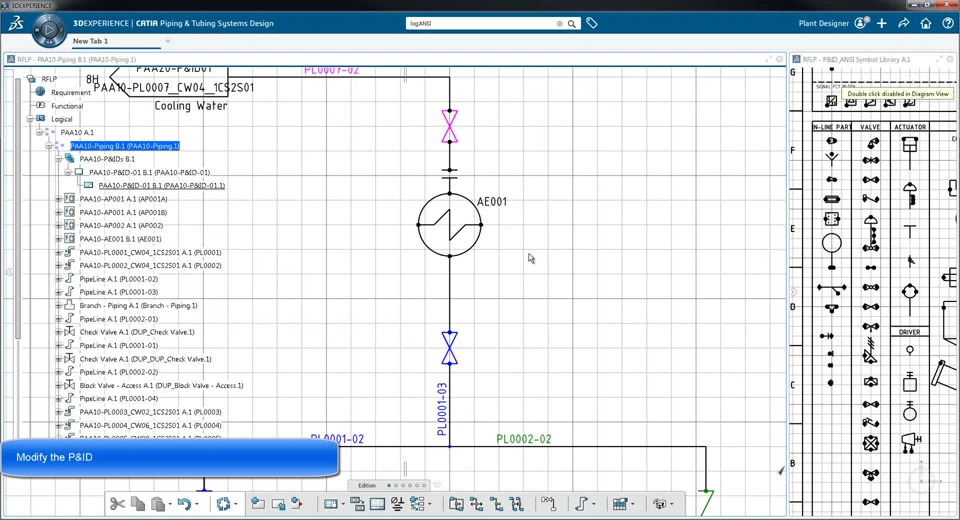This screenshot has height=520, width=960.
Task: Click the Share arrow icon in top bar
Action: coord(904,23)
